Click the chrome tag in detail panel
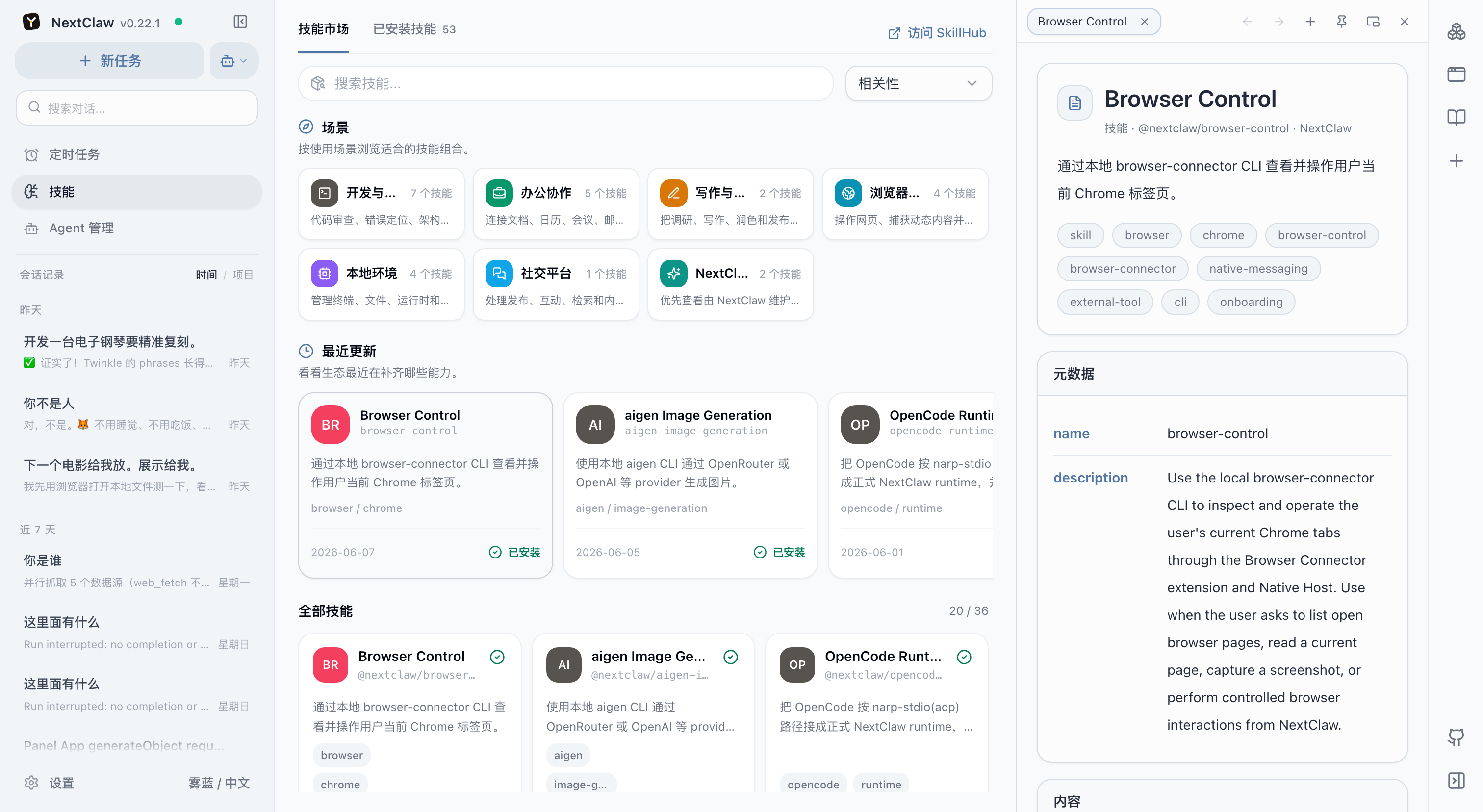This screenshot has width=1483, height=812. (x=1223, y=235)
